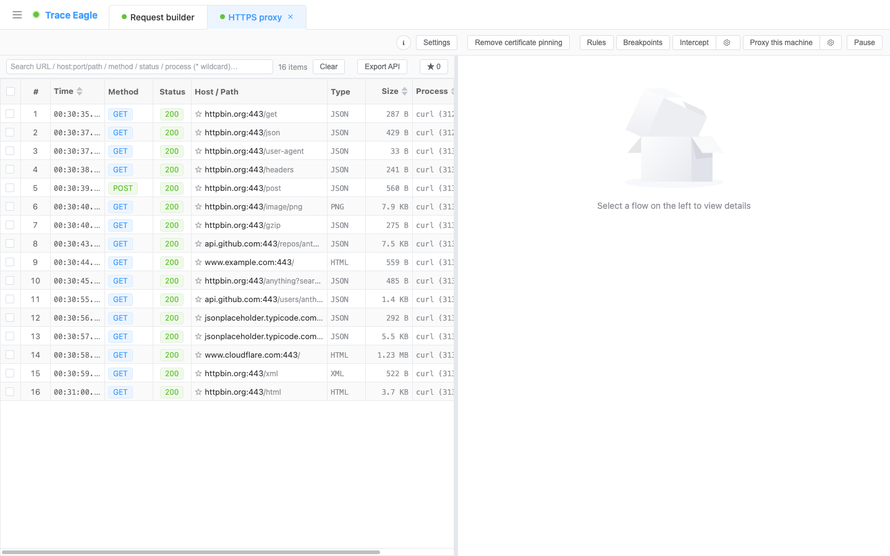
Task: Star the httpbin.org:443/xml flow
Action: [x=198, y=373]
